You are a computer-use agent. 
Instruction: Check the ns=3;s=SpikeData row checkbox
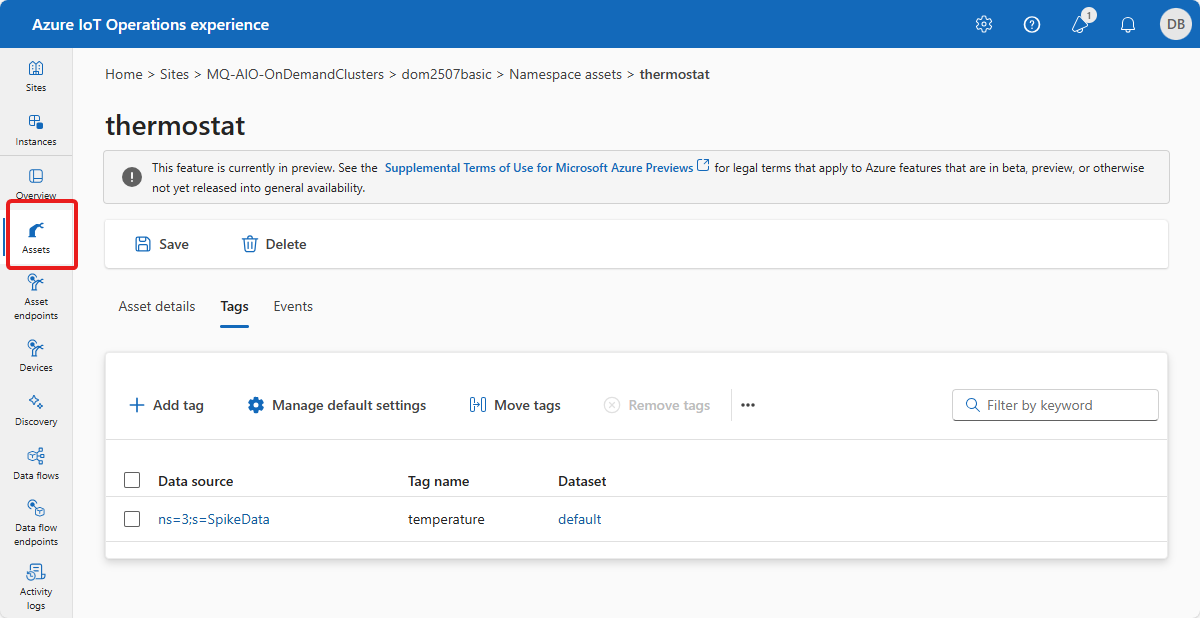(x=132, y=519)
